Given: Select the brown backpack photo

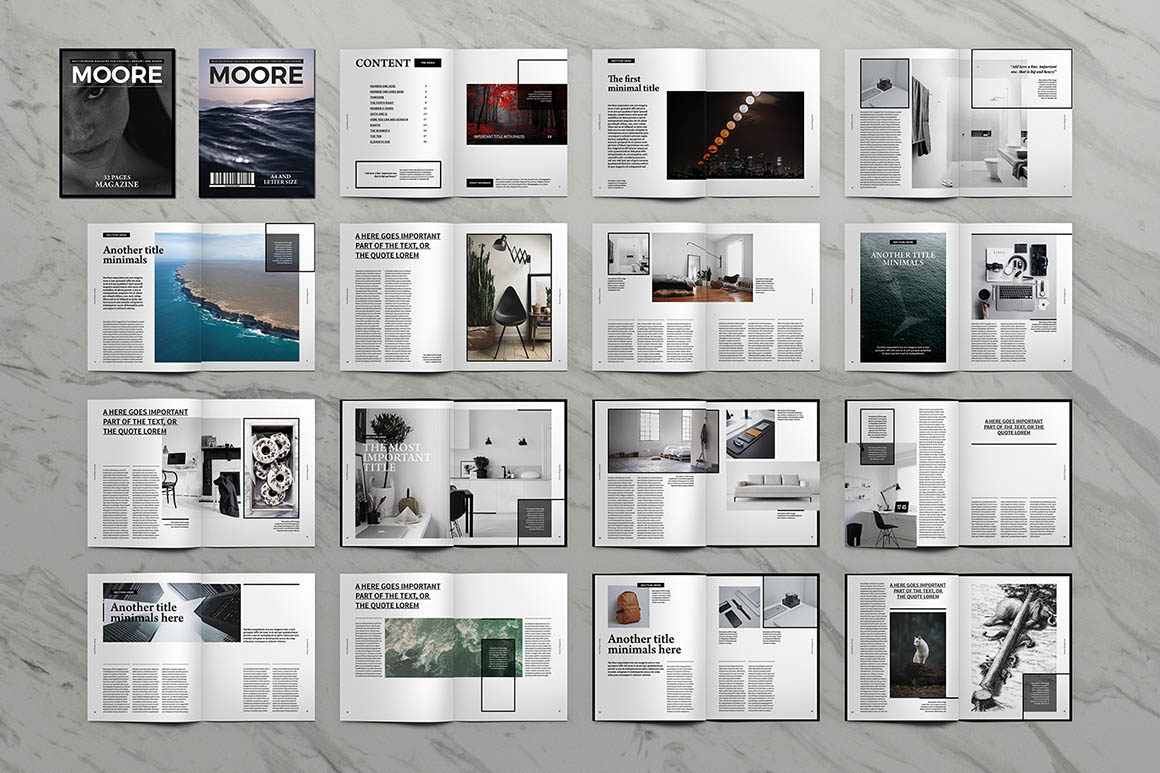Looking at the screenshot, I should (628, 606).
